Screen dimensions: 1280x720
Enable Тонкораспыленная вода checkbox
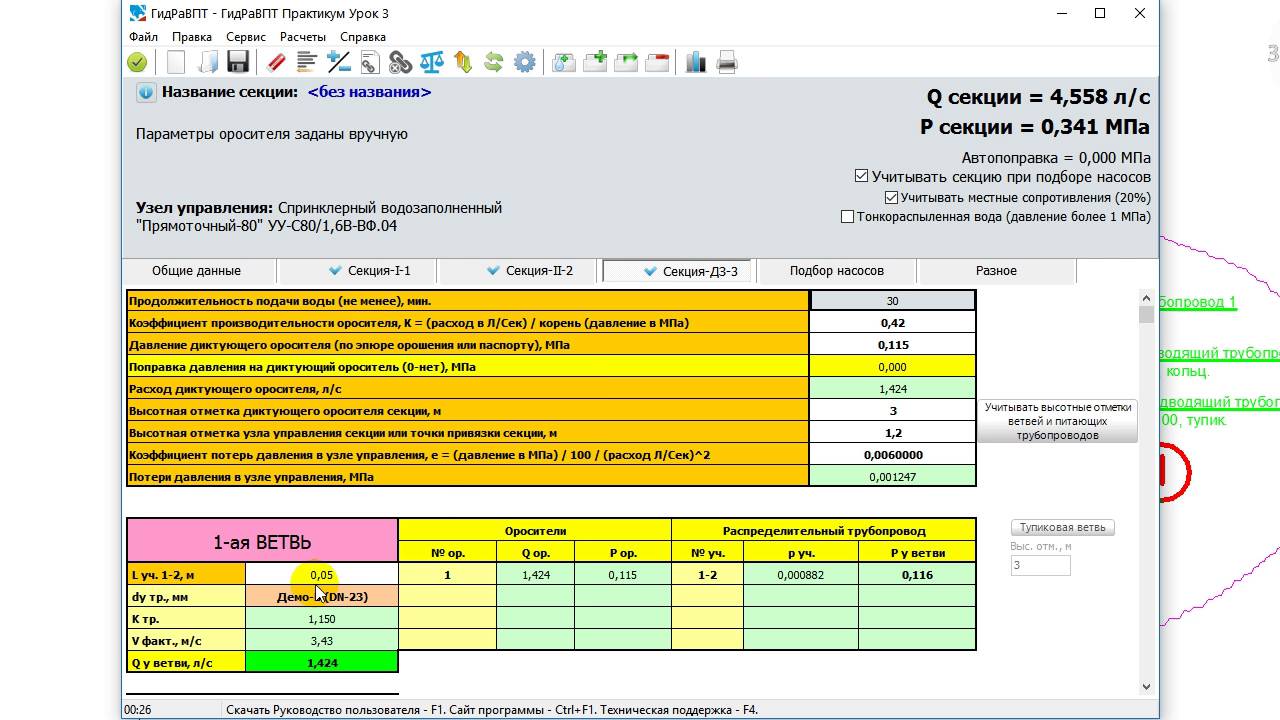click(847, 216)
